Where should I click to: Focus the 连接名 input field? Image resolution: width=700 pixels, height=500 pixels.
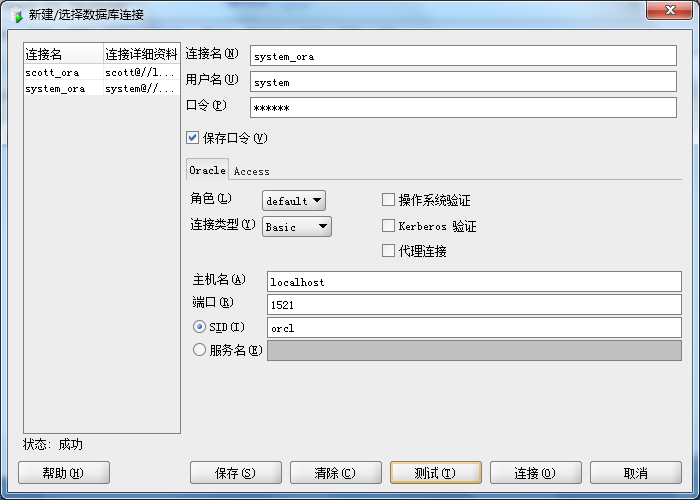(463, 56)
